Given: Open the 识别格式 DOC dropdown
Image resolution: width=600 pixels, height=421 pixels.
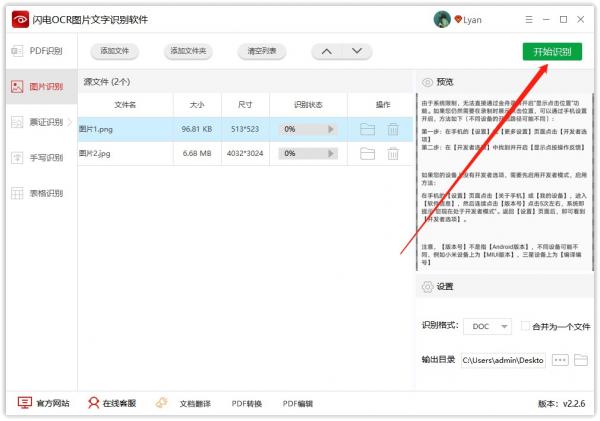Looking at the screenshot, I should coord(487,326).
